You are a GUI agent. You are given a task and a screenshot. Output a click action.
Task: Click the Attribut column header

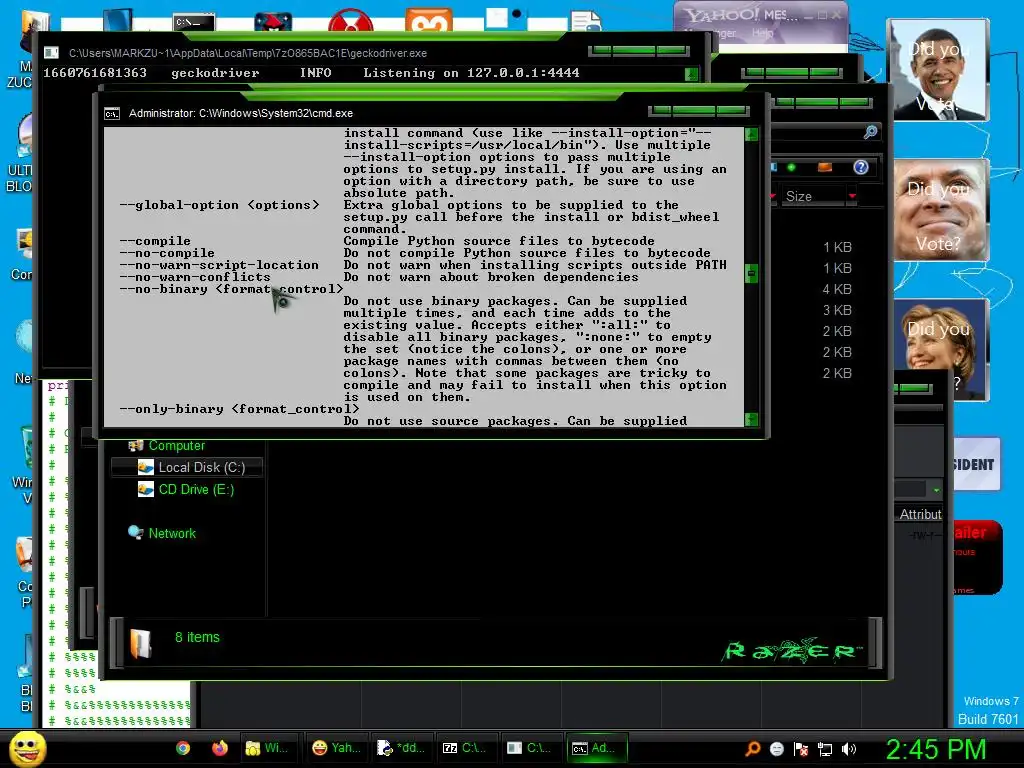pyautogui.click(x=920, y=515)
